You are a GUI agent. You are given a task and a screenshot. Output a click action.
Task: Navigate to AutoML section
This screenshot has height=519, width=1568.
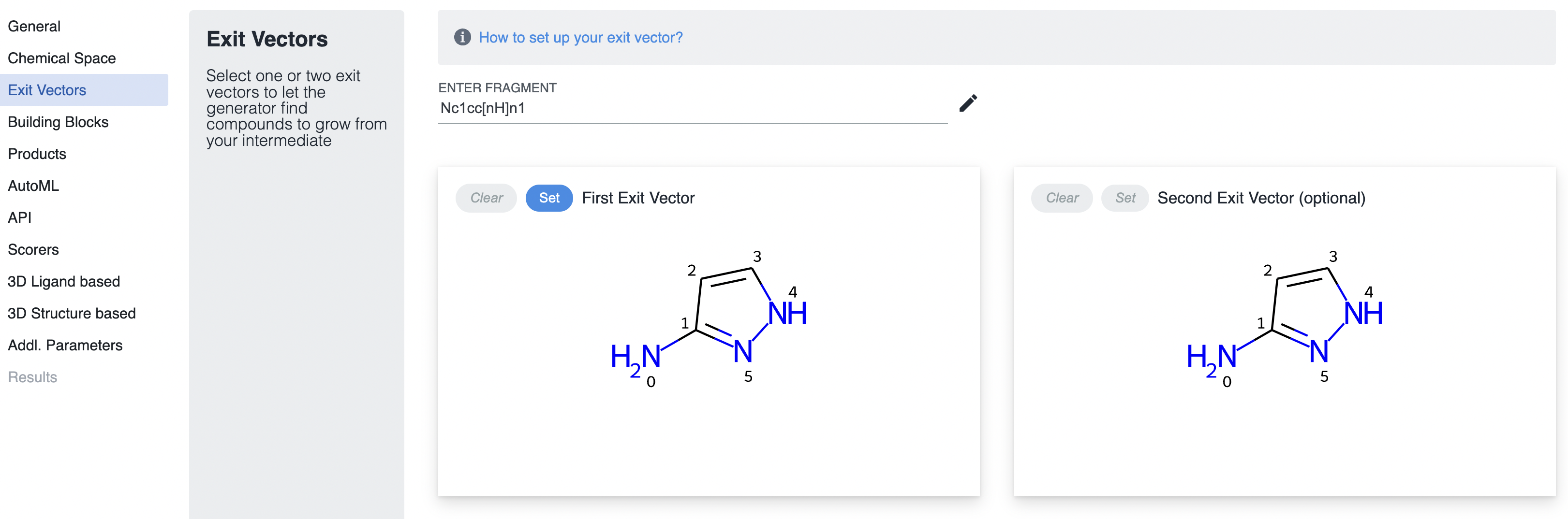(33, 186)
